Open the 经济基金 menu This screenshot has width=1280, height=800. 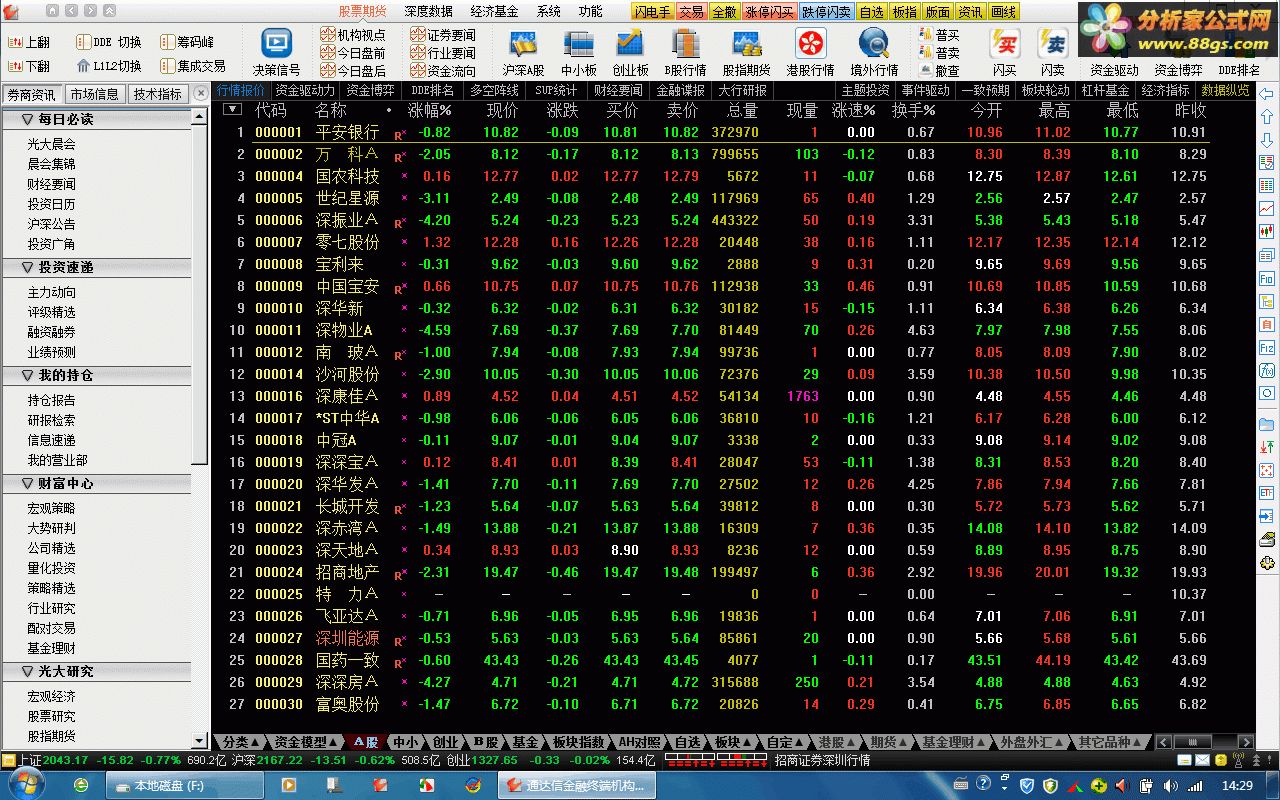point(494,11)
